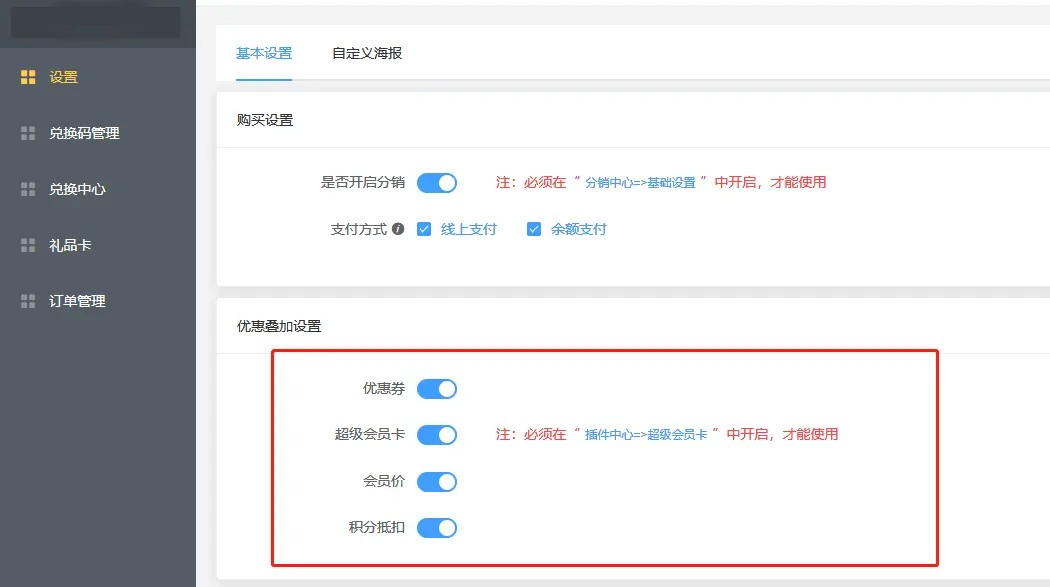Click the 是否开启分销 field label
The height and width of the screenshot is (587, 1050).
[362, 182]
